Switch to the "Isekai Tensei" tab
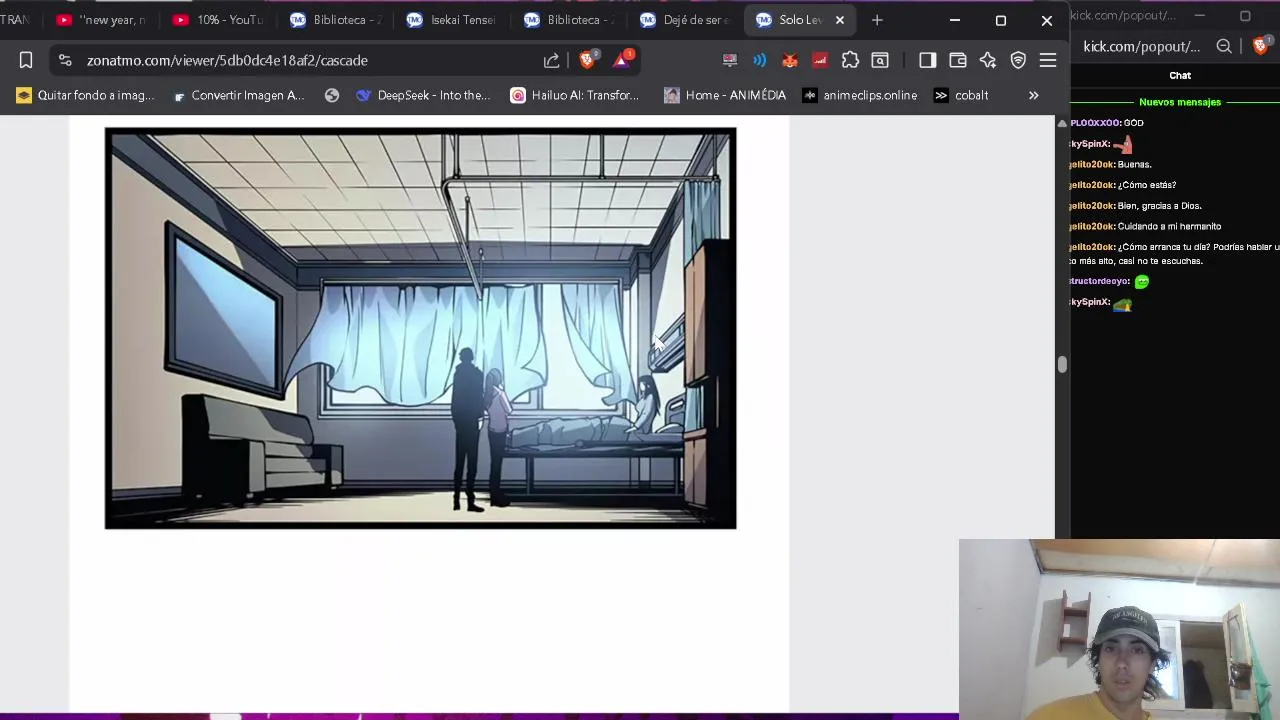The height and width of the screenshot is (720, 1280). [x=452, y=20]
